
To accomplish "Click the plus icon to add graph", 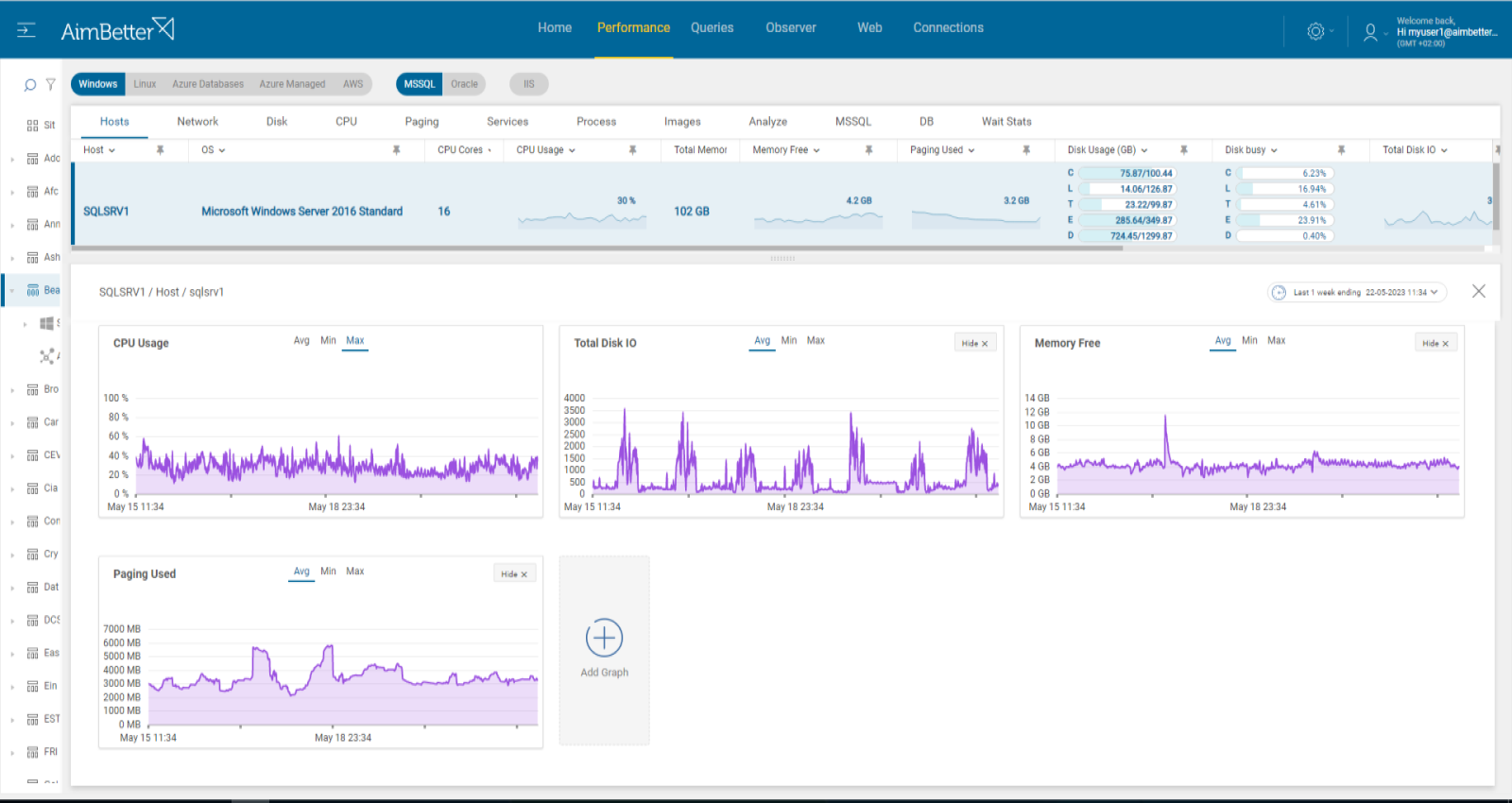I will point(605,639).
